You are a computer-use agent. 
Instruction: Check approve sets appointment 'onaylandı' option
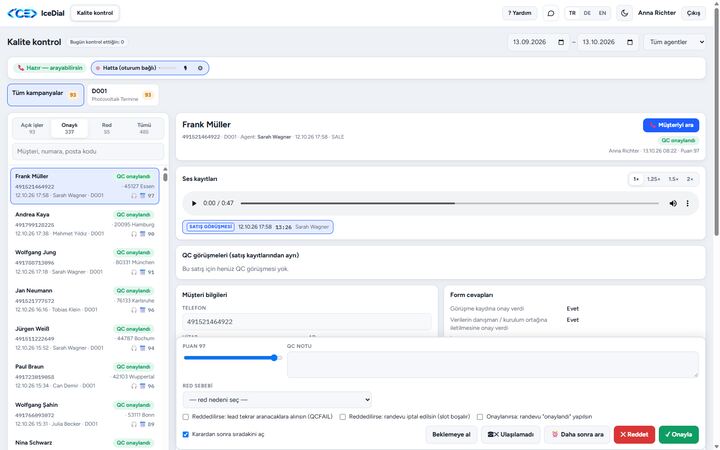(x=480, y=417)
